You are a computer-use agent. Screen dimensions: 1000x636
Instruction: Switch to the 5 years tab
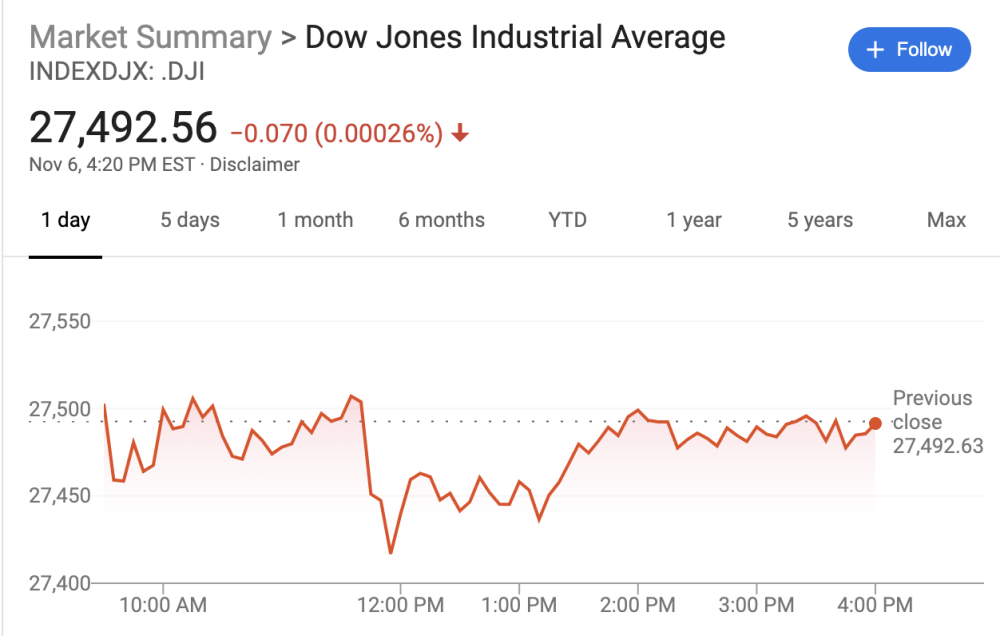[820, 220]
